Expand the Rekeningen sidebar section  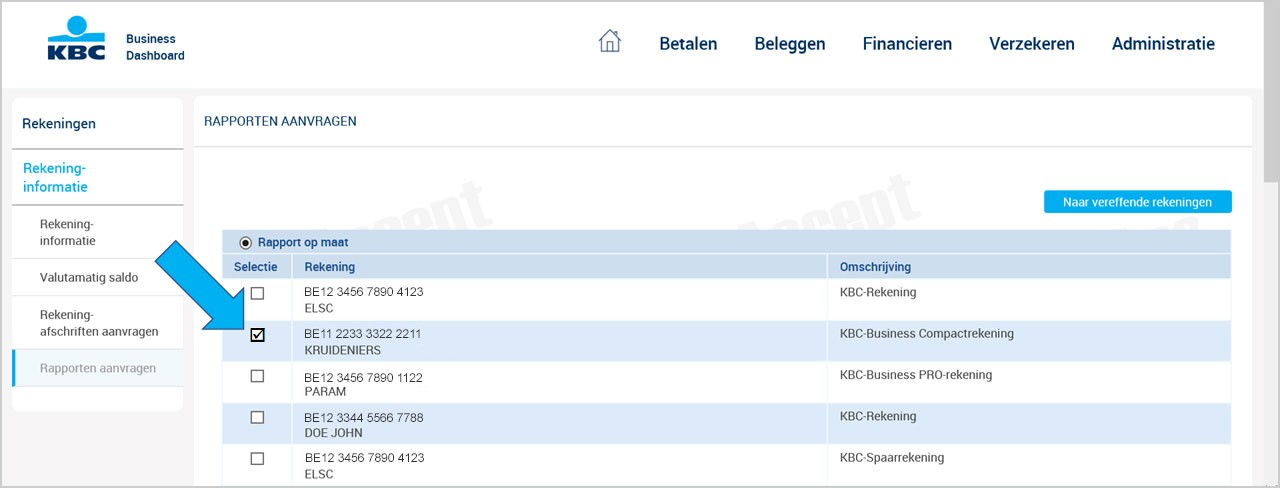click(x=97, y=124)
